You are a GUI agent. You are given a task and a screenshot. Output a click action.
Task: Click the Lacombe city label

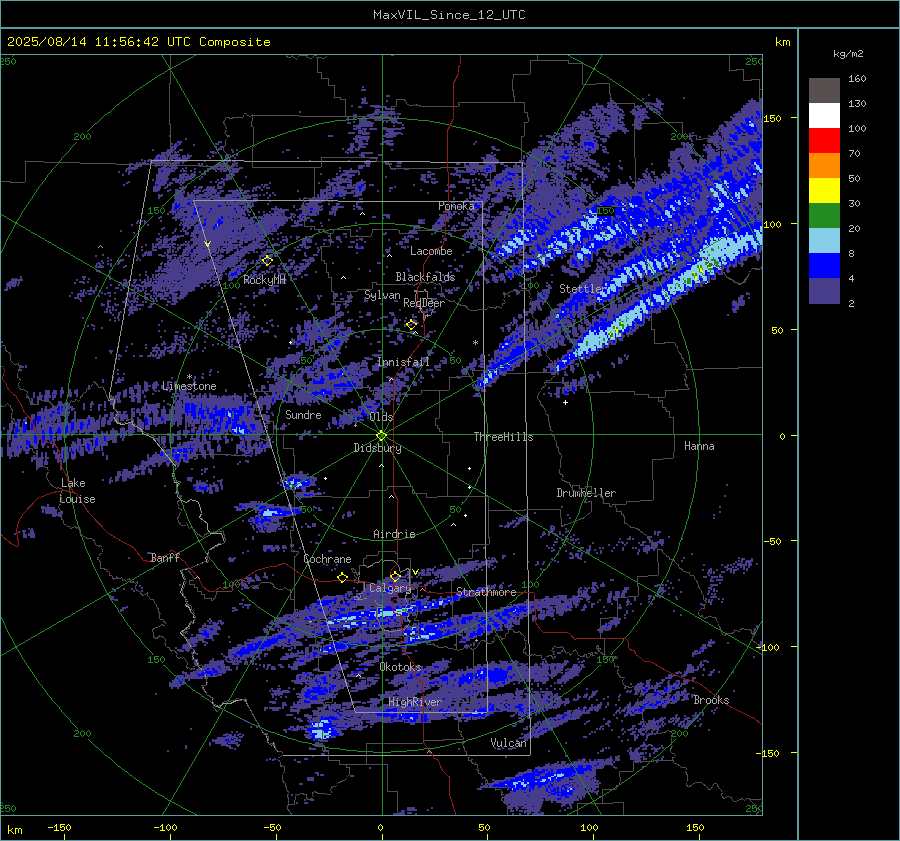coord(431,251)
